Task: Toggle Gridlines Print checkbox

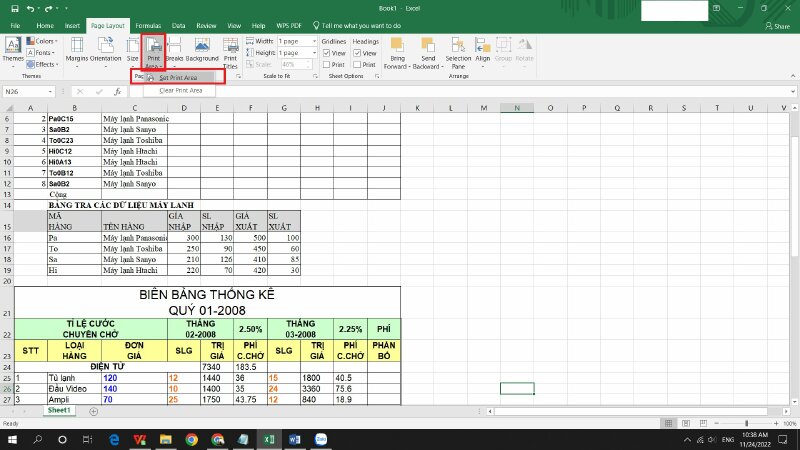Action: click(x=327, y=65)
